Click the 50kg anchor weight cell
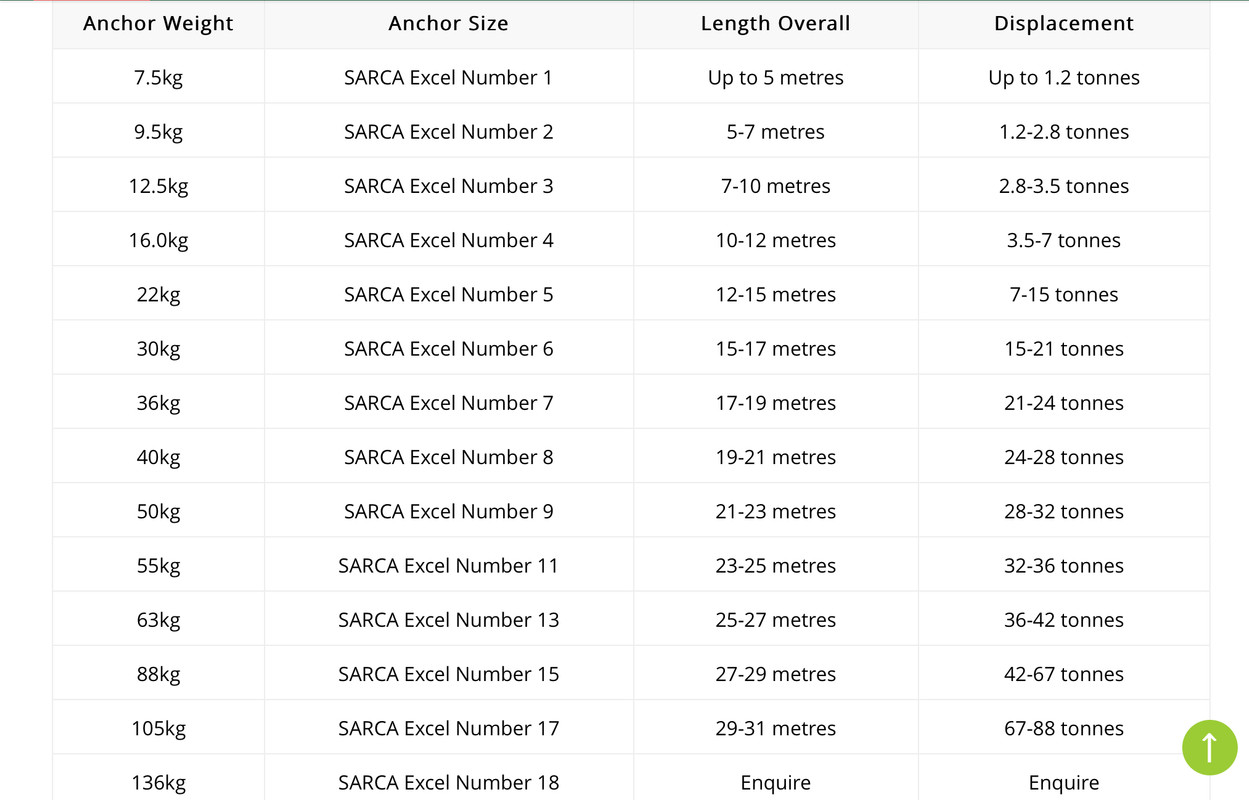The image size is (1249, 800). click(x=158, y=510)
